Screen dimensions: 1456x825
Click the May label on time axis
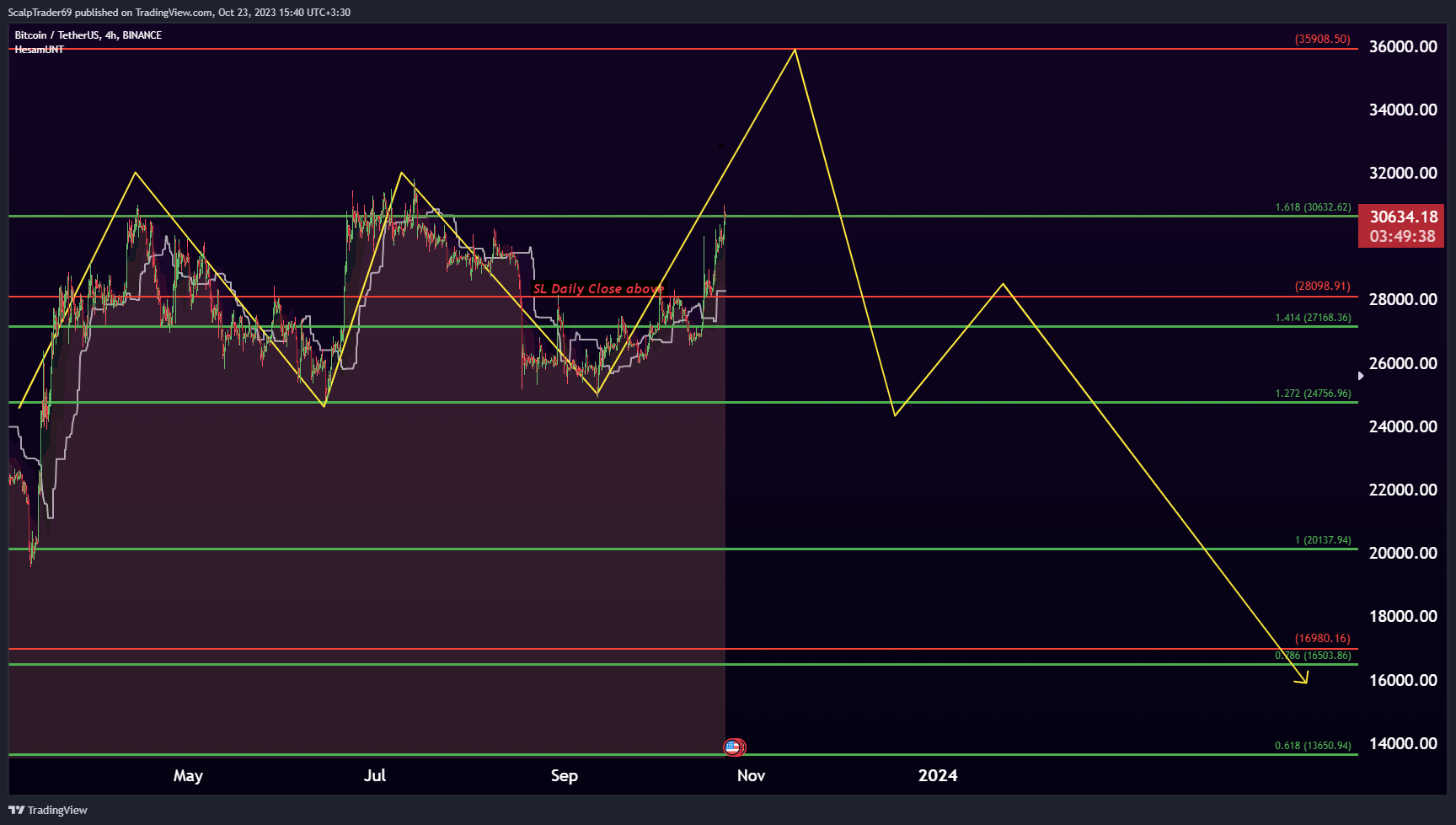pos(188,776)
